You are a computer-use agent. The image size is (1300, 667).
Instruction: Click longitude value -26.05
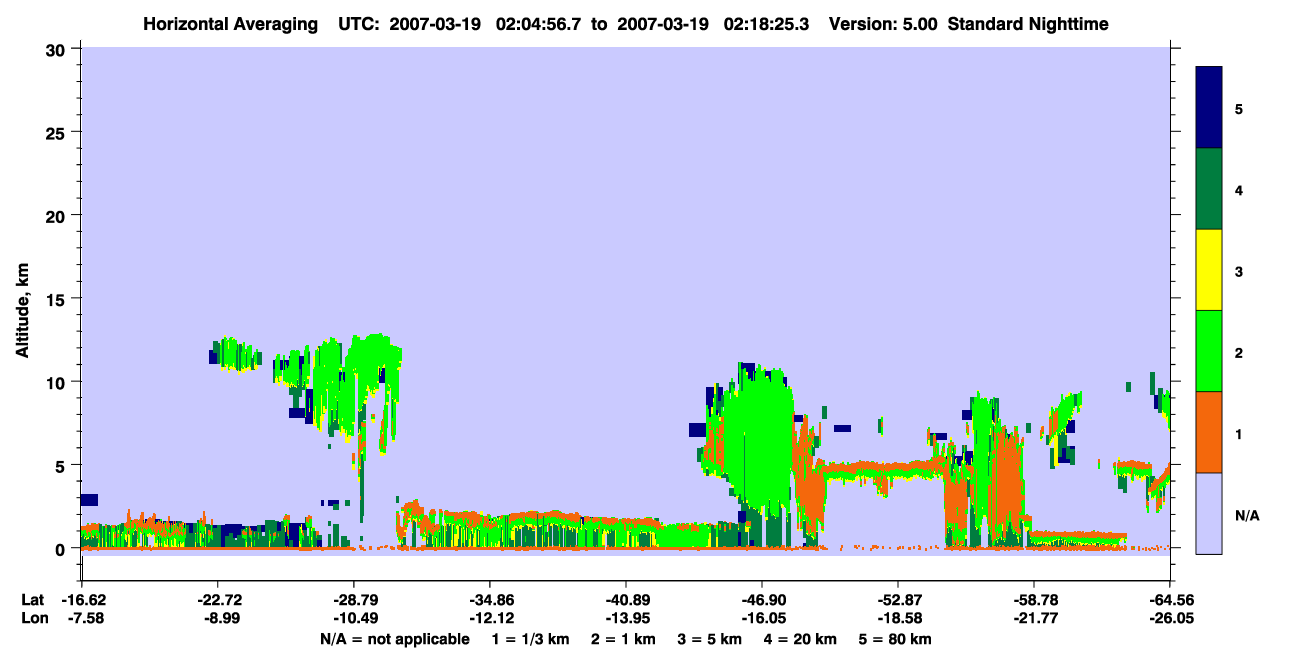[1170, 618]
